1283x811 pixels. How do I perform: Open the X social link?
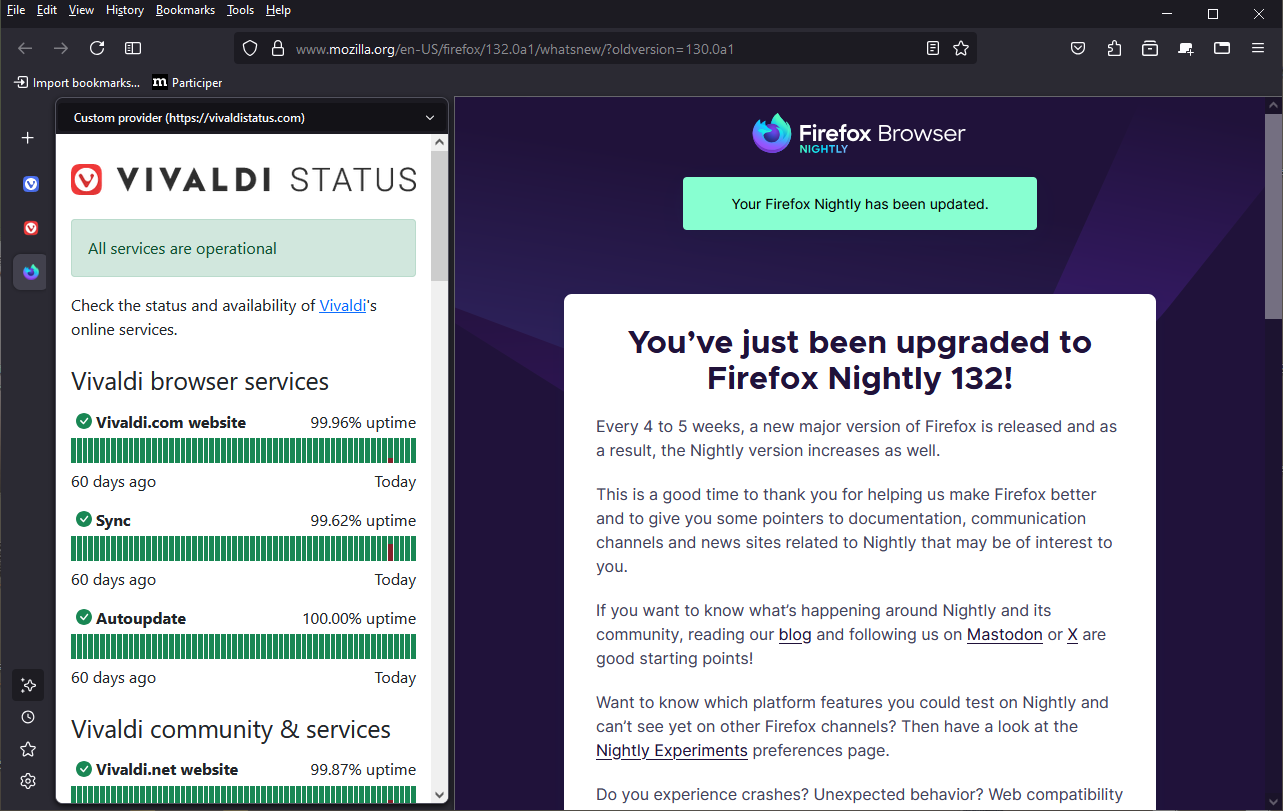point(1072,634)
